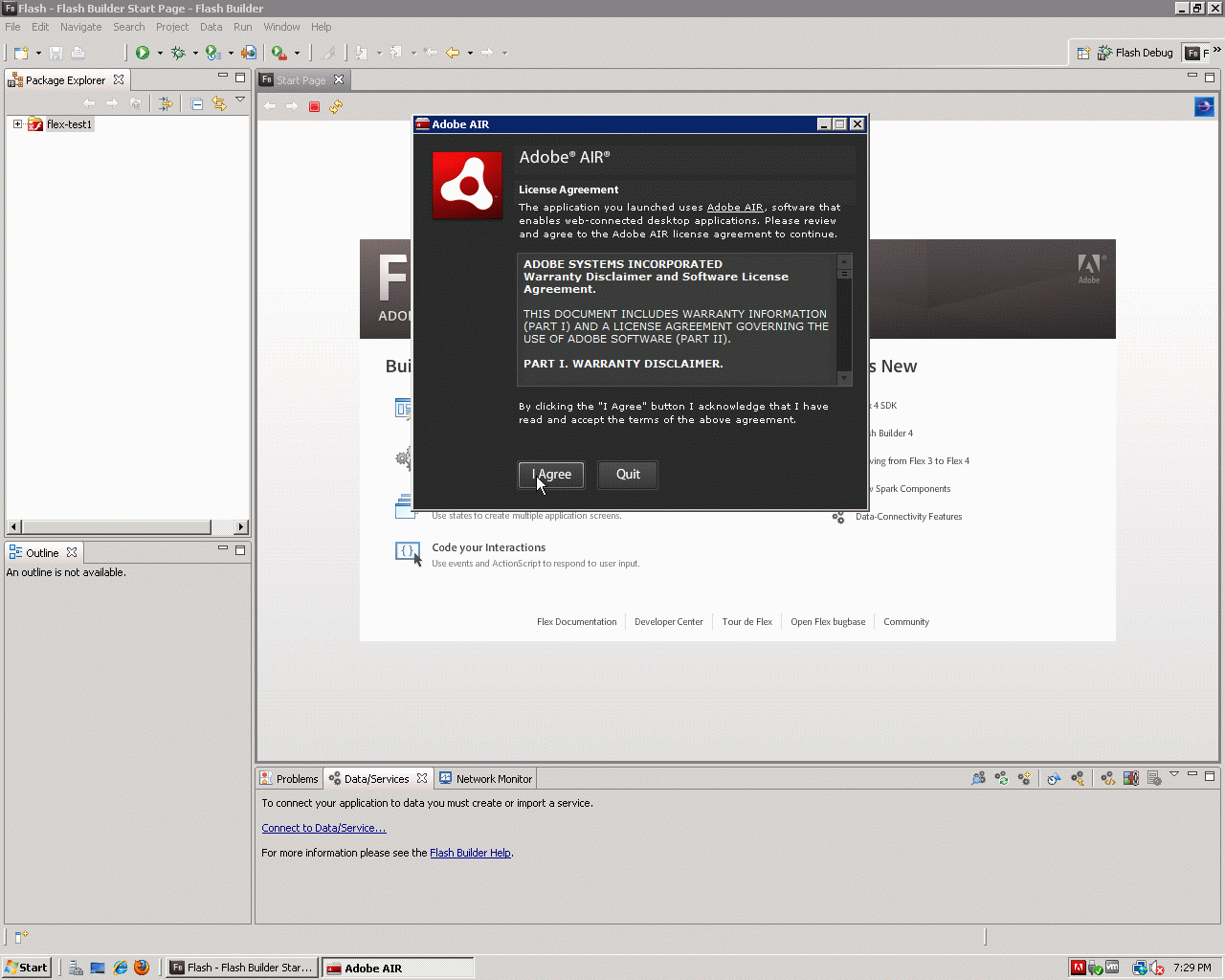This screenshot has width=1225, height=980.
Task: Click license scrollbar down arrow
Action: tap(844, 379)
